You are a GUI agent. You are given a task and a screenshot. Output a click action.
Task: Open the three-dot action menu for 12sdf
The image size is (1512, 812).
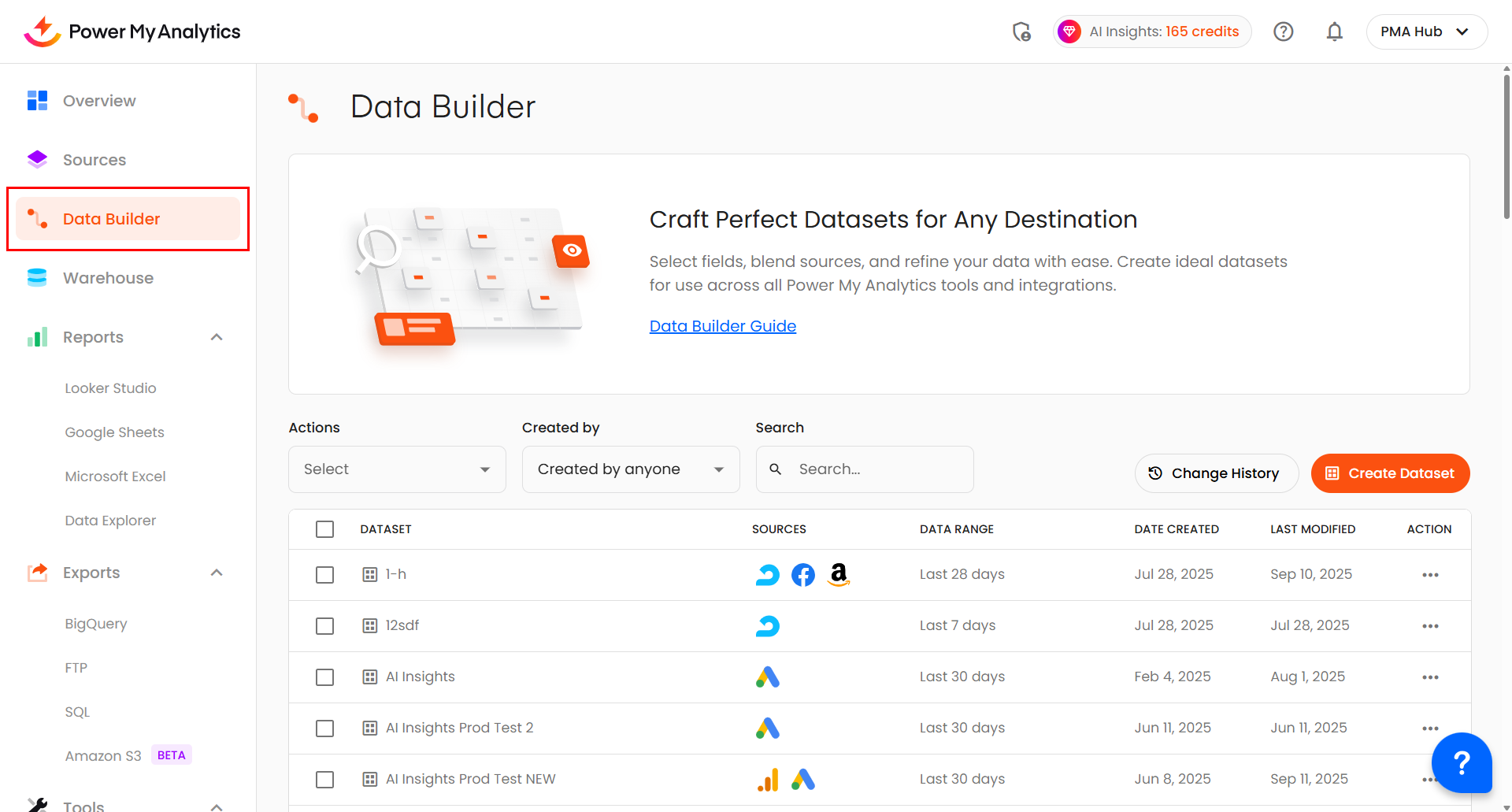click(x=1430, y=626)
